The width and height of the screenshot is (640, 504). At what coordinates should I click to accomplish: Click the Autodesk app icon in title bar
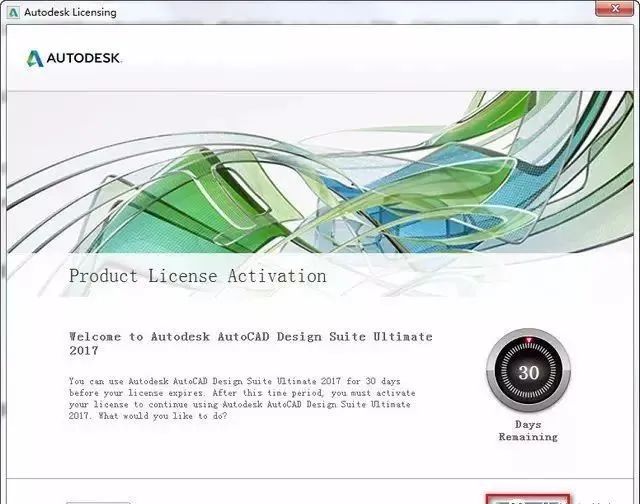click(x=13, y=12)
